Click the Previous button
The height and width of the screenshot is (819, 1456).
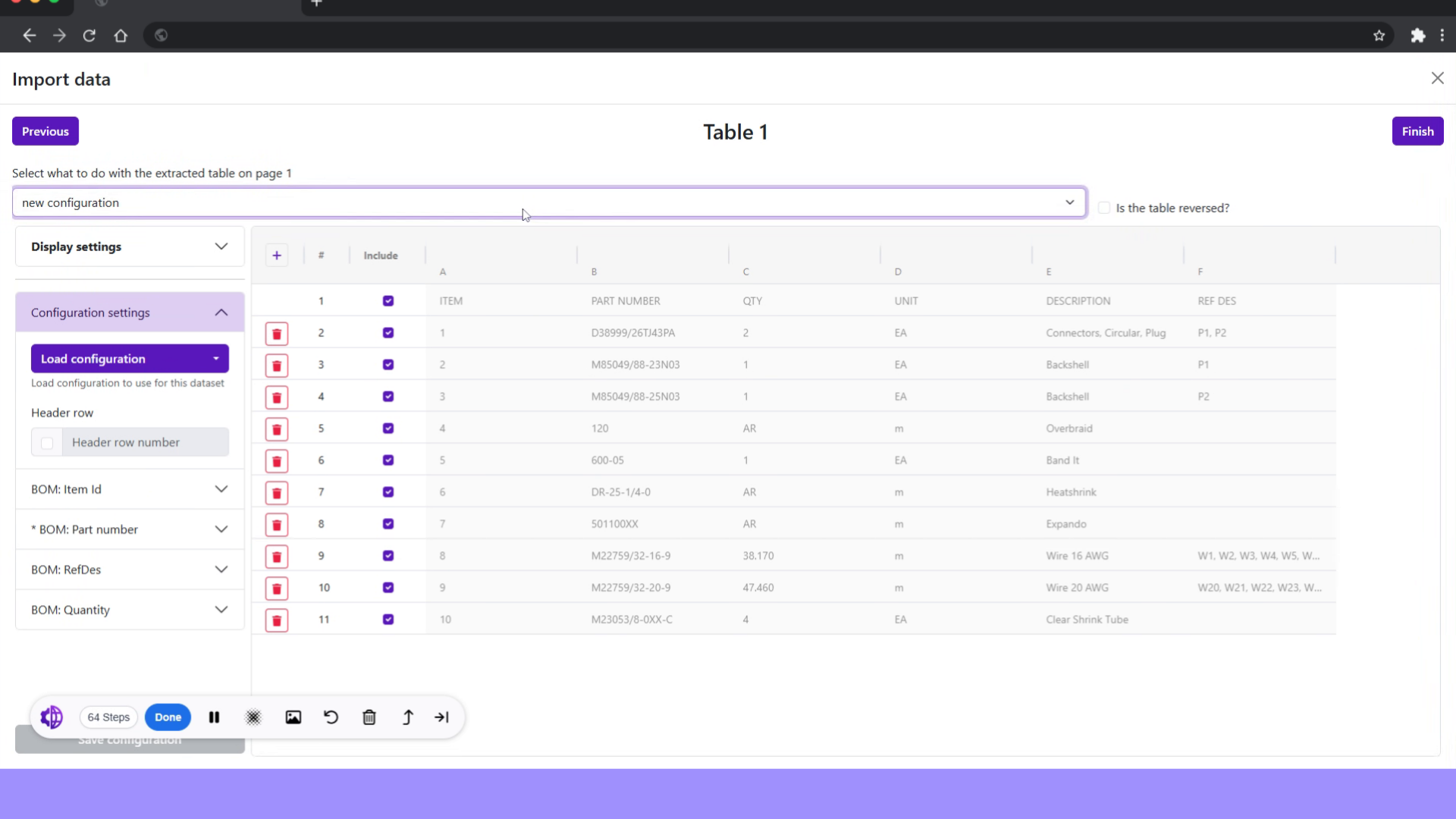[45, 130]
